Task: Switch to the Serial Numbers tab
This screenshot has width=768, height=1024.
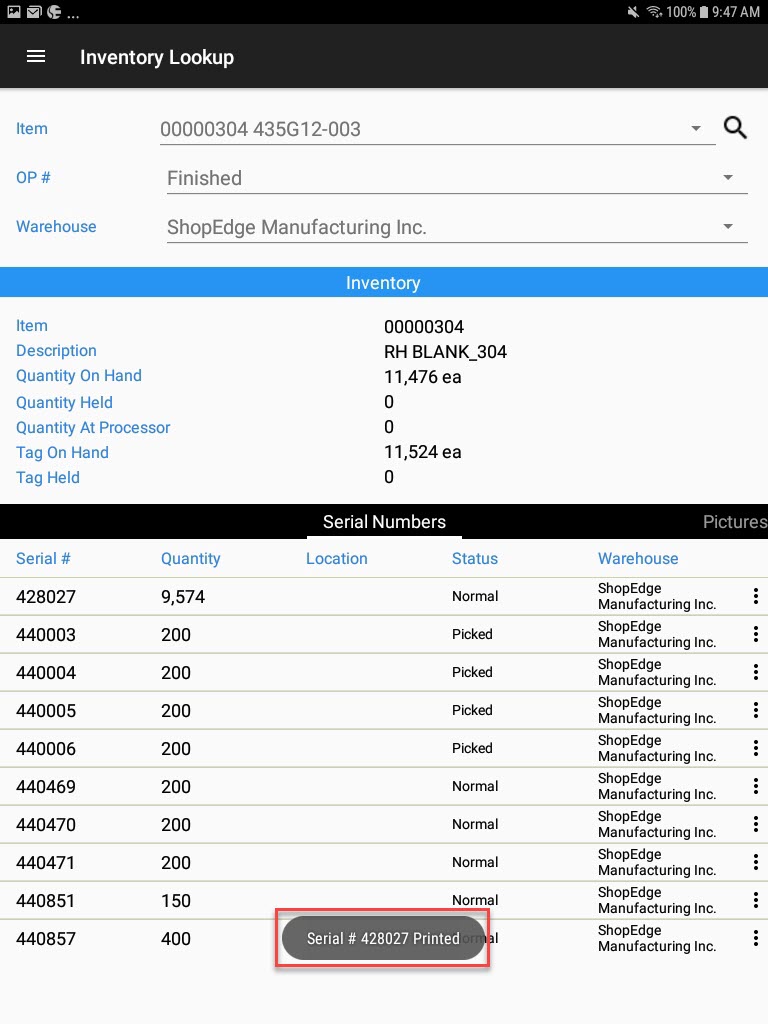Action: coord(384,522)
